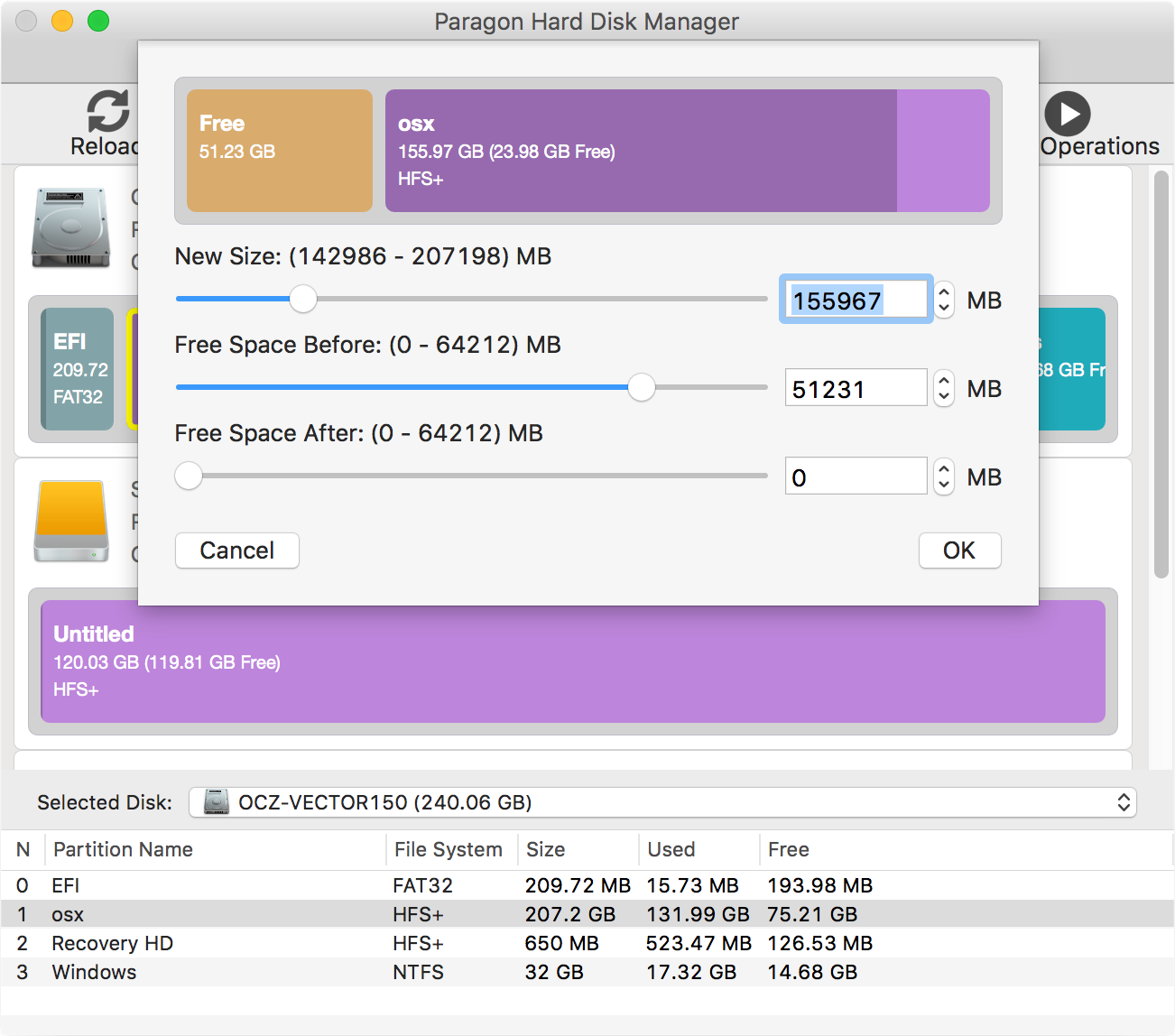
Task: Select the Untitled HFS+ partition block
Action: (x=573, y=661)
